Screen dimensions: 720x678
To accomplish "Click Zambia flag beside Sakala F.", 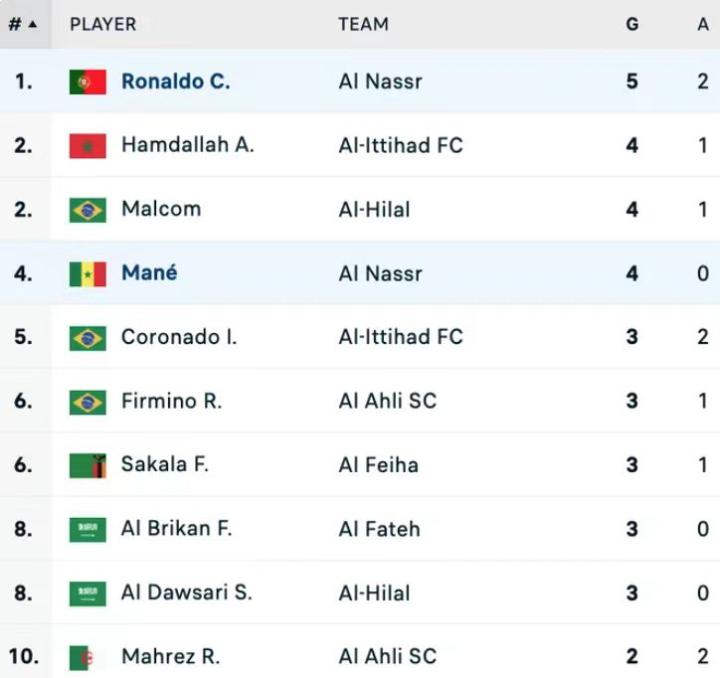I will coord(88,465).
